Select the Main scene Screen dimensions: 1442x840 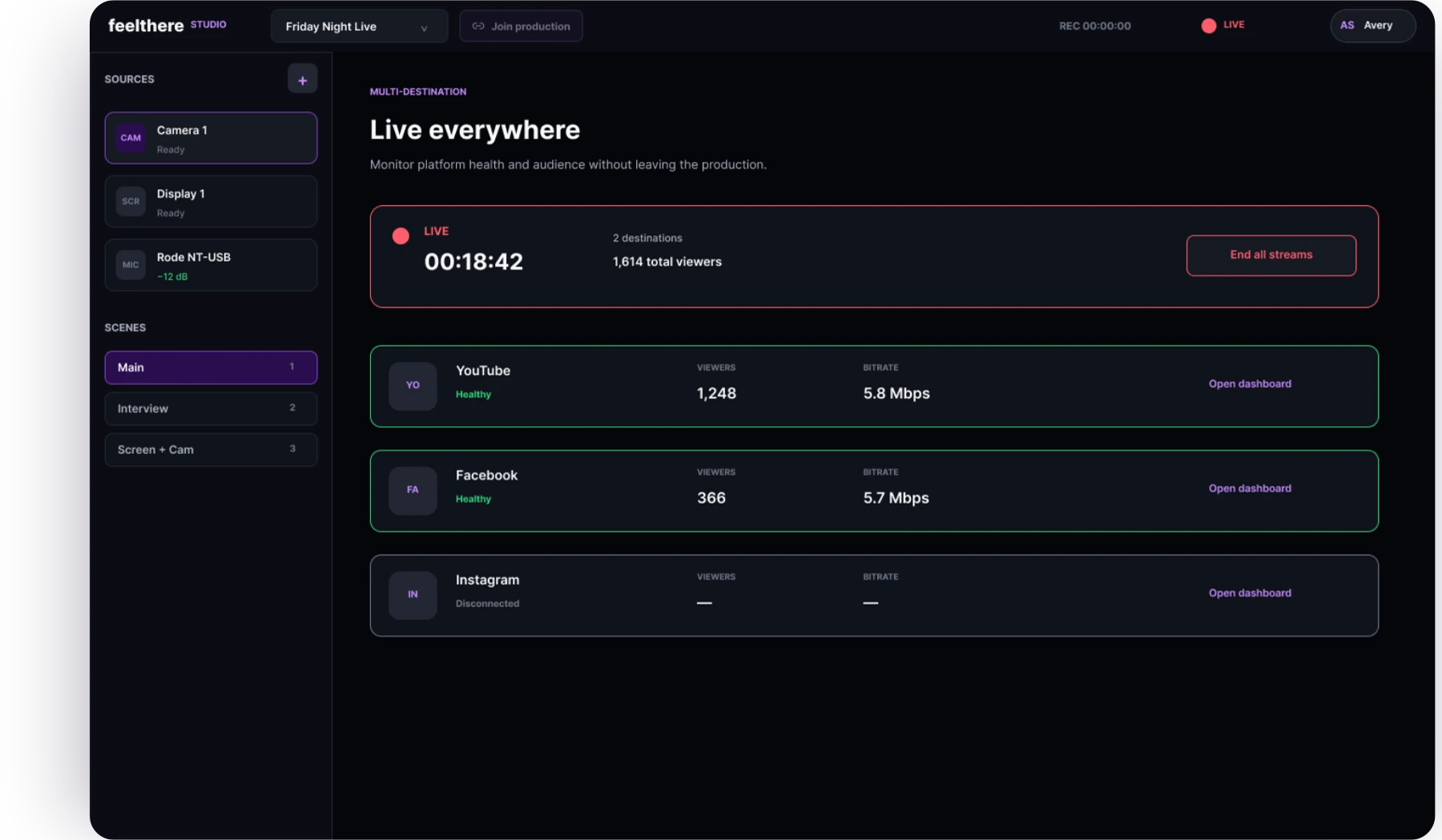click(x=211, y=368)
